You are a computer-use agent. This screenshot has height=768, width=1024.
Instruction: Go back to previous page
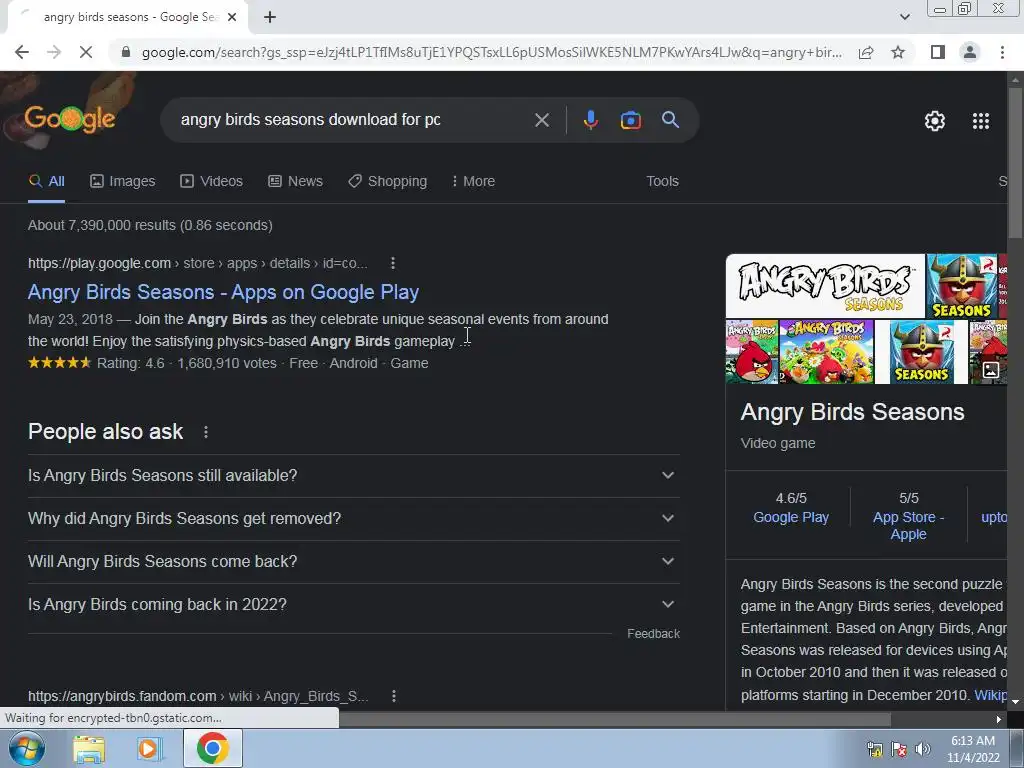click(22, 52)
